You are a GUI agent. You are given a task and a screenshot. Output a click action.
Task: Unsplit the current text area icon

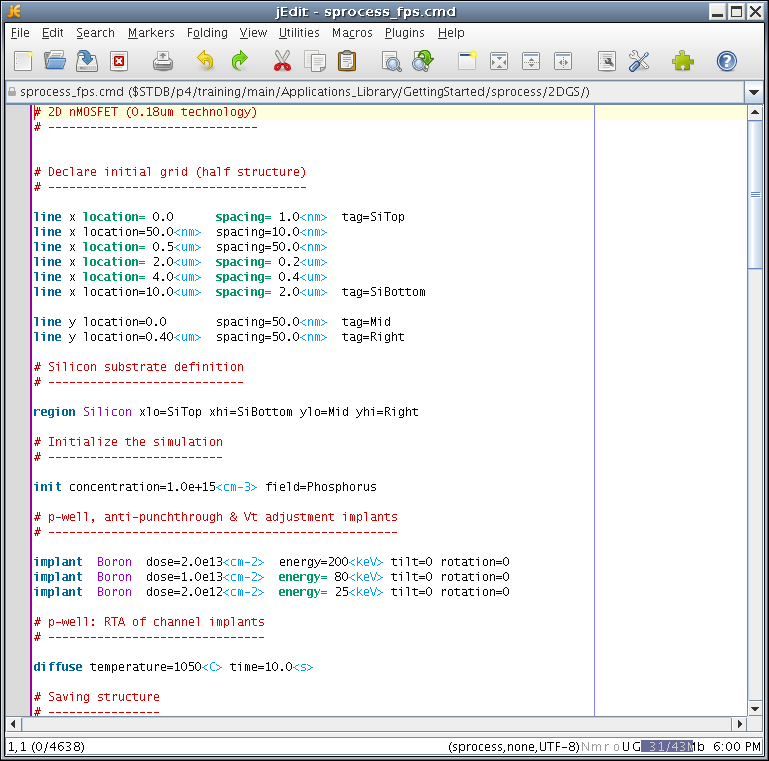click(499, 61)
